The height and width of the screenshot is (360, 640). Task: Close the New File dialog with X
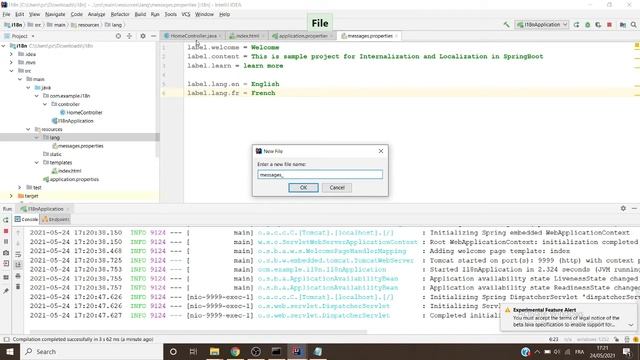coord(381,151)
